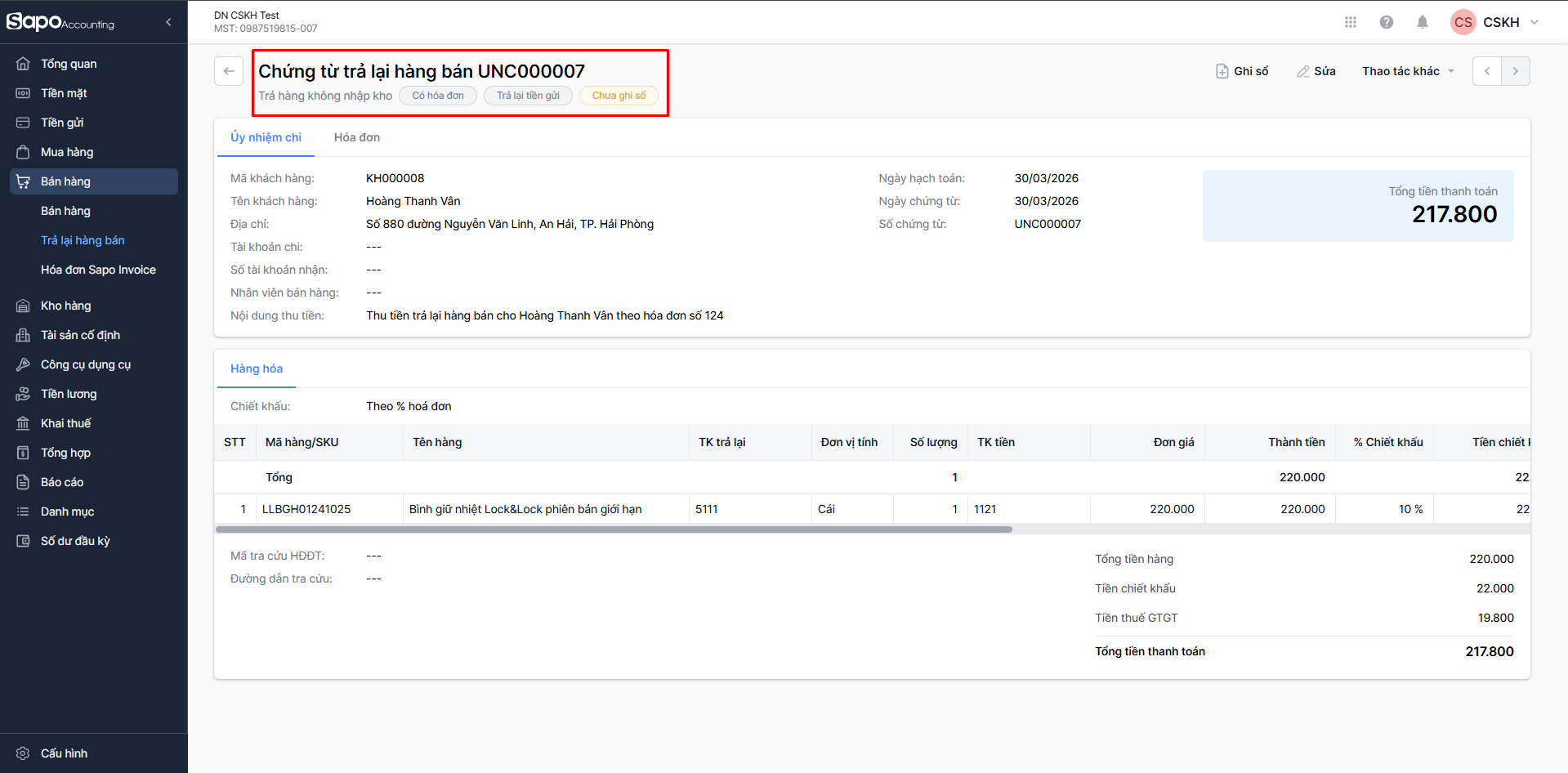The height and width of the screenshot is (773, 1568).
Task: Click the Tiền mặt cash icon
Action: tap(23, 93)
